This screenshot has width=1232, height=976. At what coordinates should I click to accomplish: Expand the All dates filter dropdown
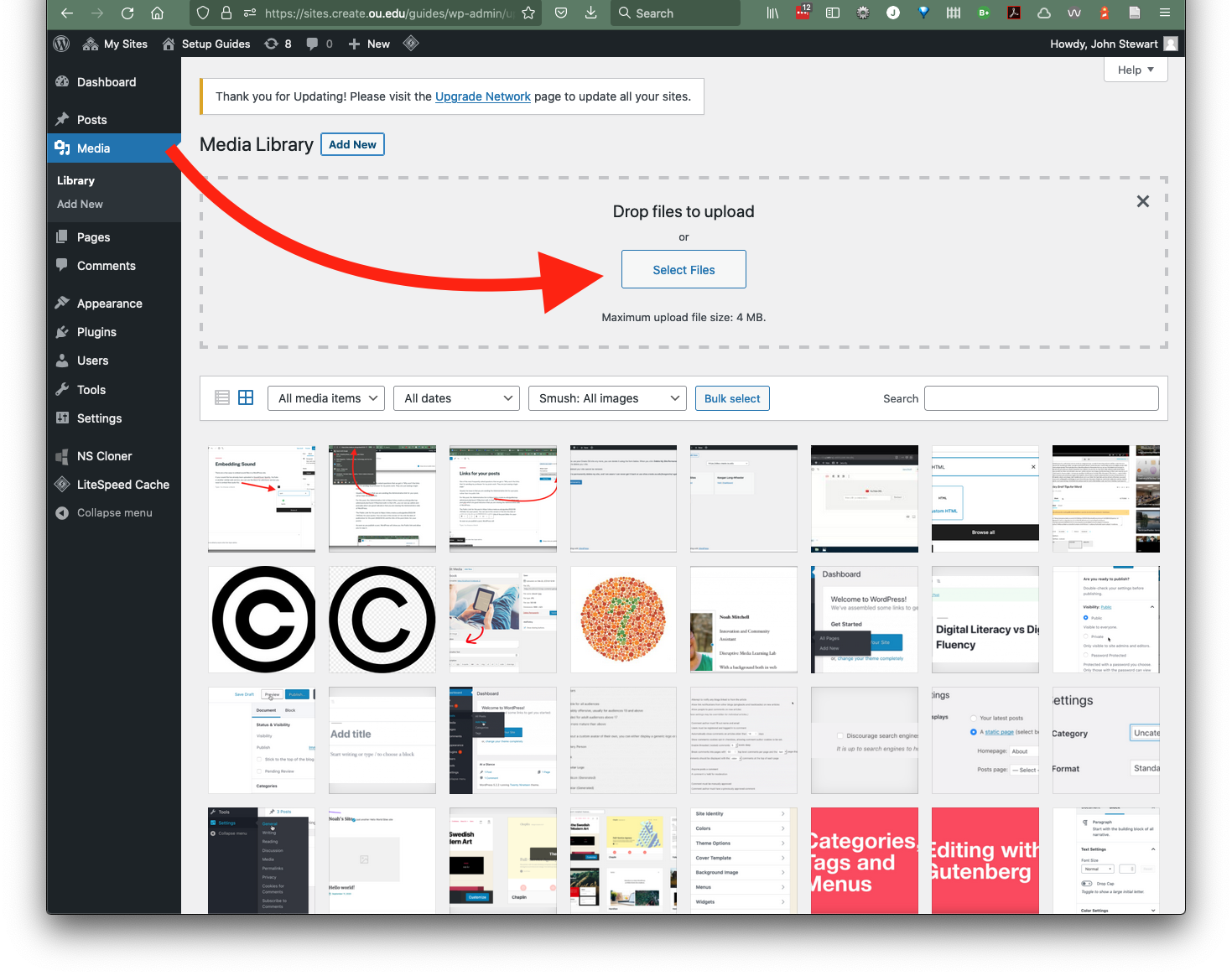pyautogui.click(x=456, y=397)
